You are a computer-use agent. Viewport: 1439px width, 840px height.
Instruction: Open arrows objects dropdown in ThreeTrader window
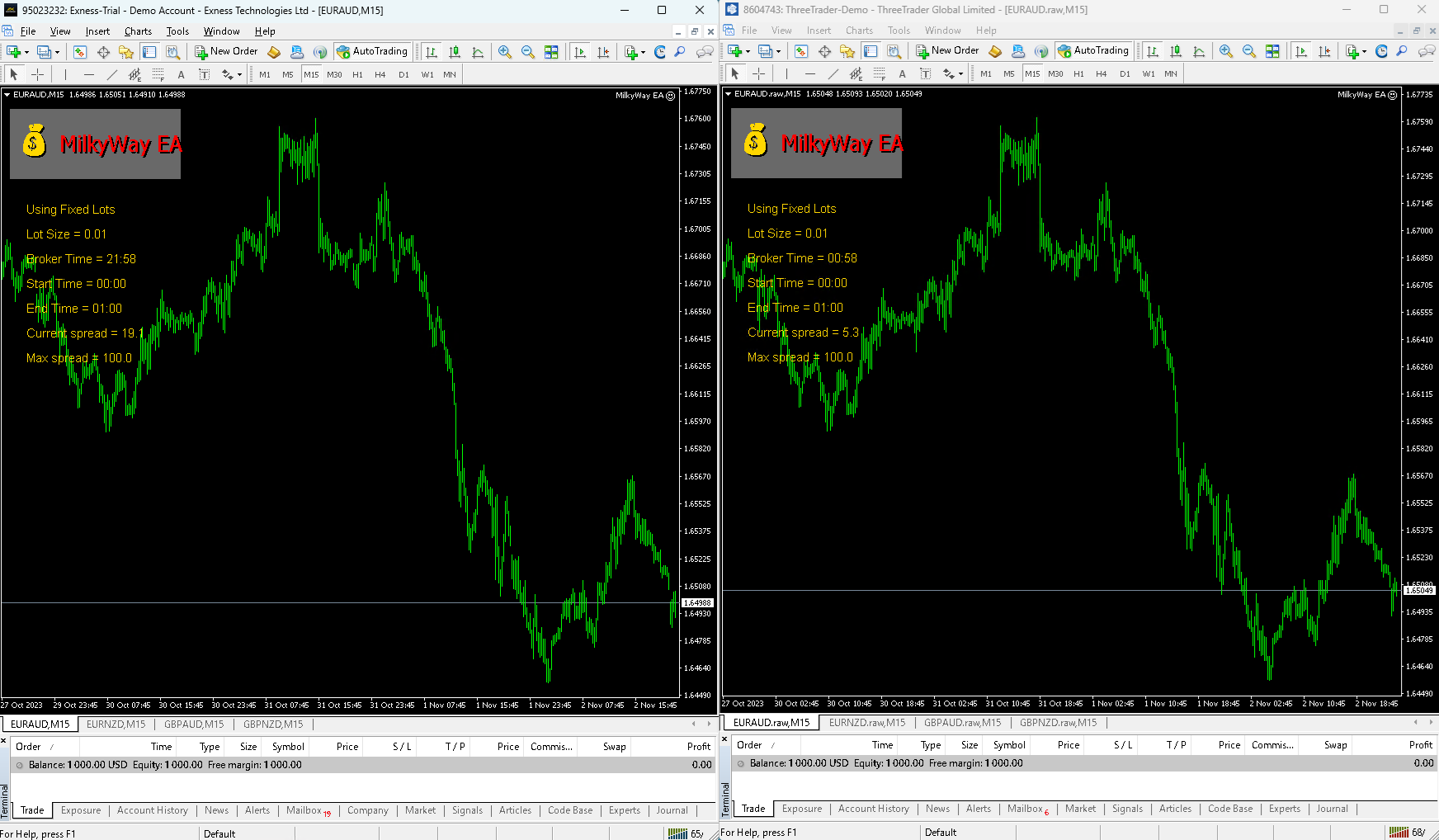pos(960,73)
